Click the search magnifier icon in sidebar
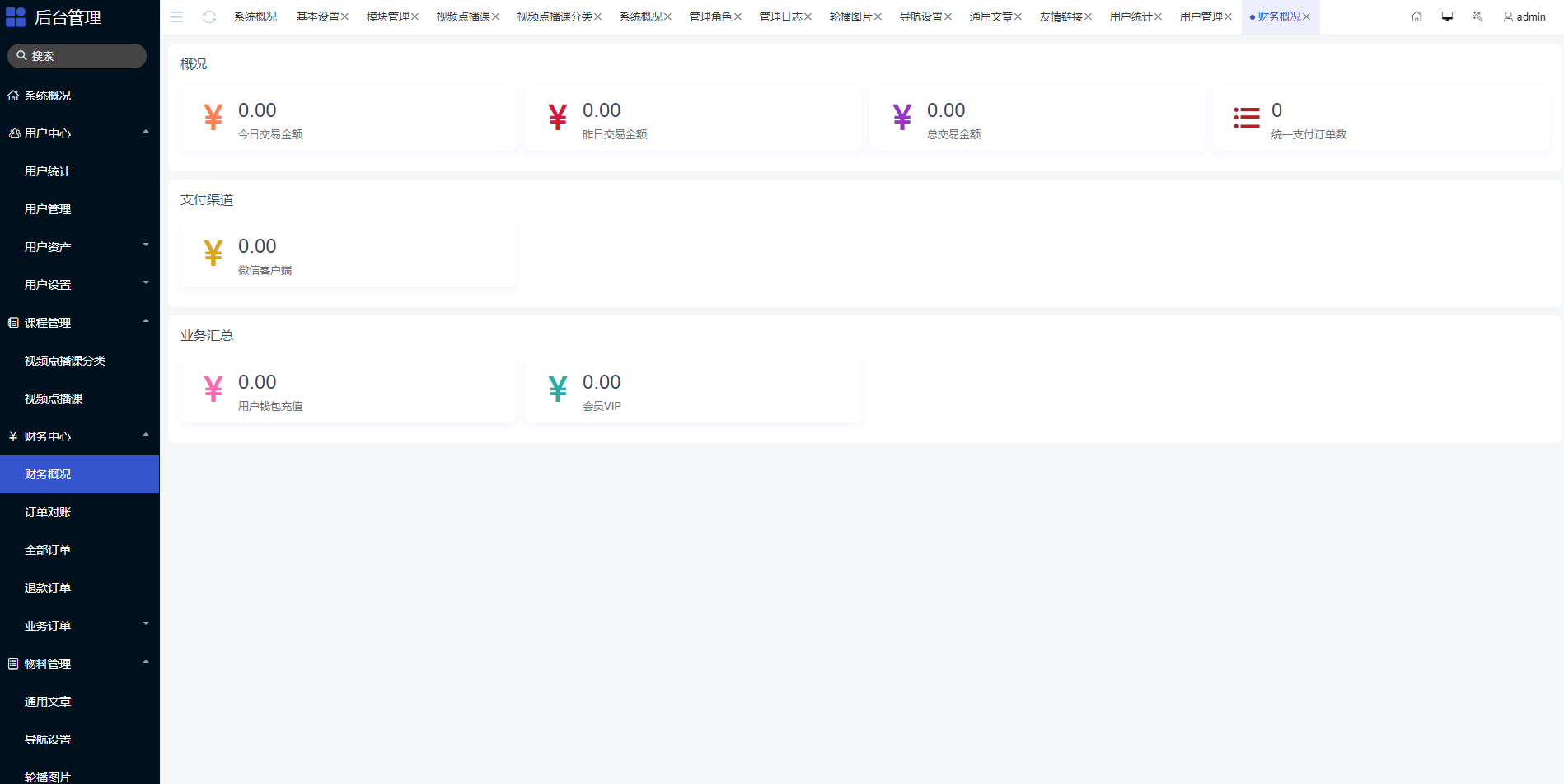Viewport: 1564px width, 784px height. pyautogui.click(x=21, y=56)
